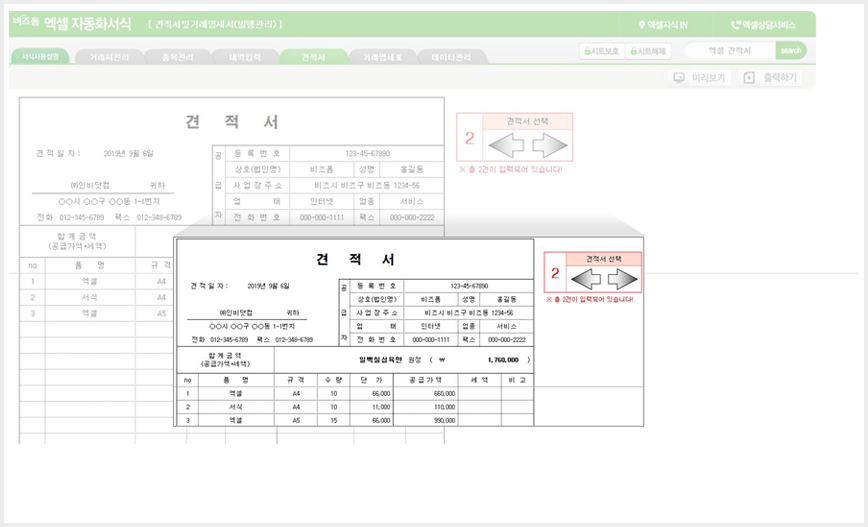Select the 비즈폼 엑셀 자동화서식 logo title
This screenshot has height=527, width=868.
click(72, 23)
